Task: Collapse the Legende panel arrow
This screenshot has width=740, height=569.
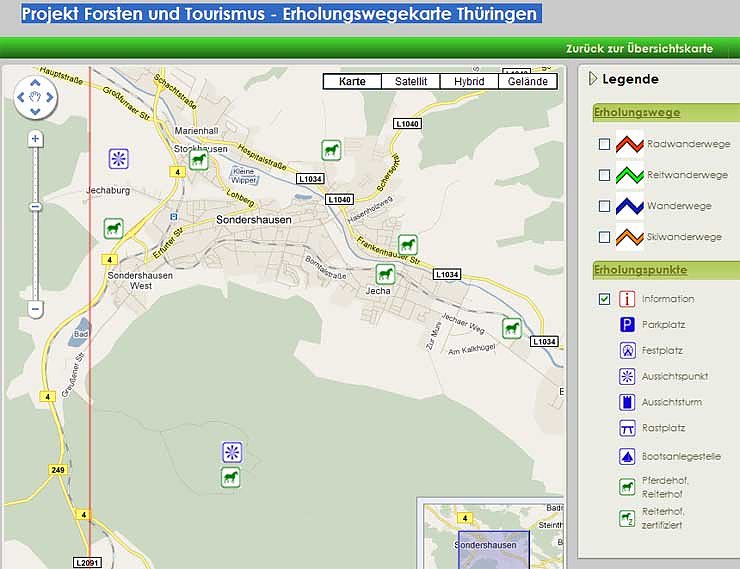Action: tap(592, 79)
